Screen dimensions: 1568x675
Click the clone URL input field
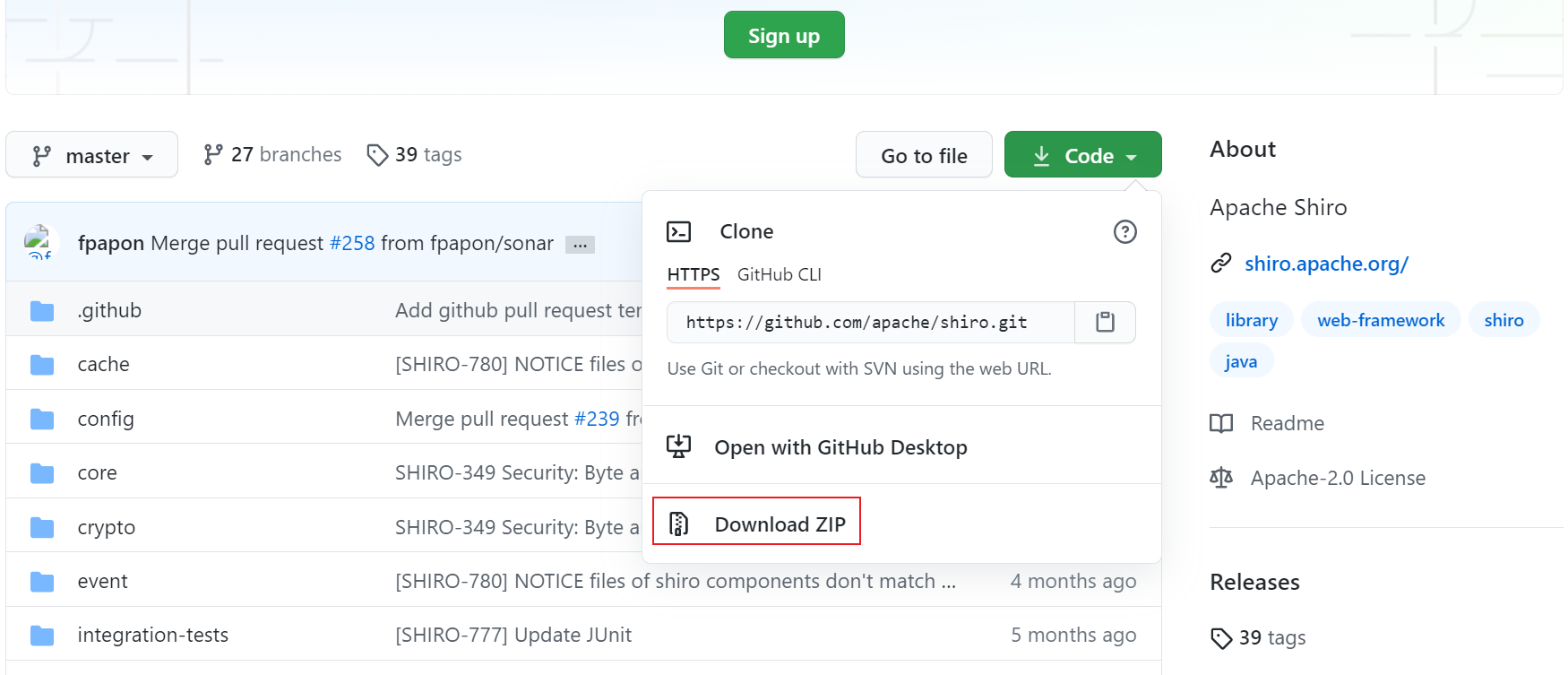(x=870, y=323)
